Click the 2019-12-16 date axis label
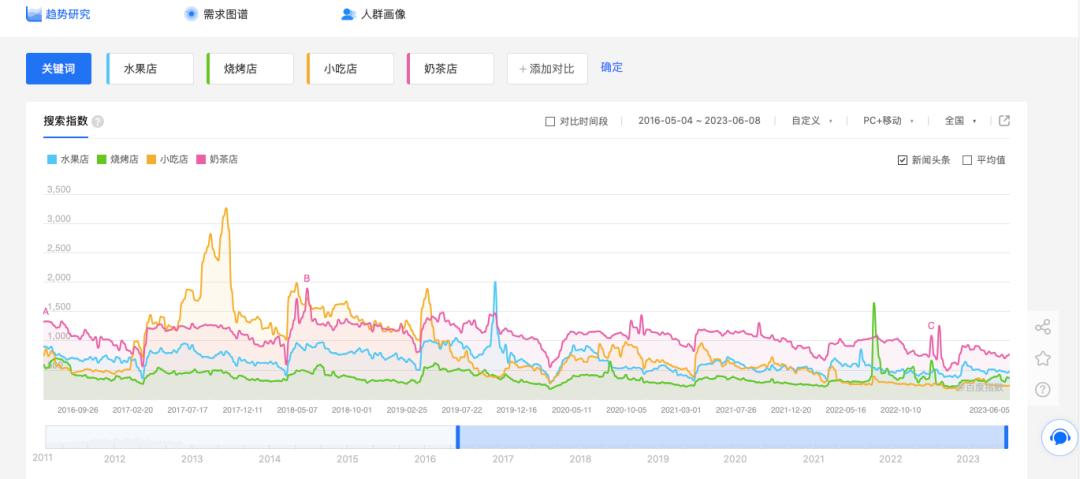The height and width of the screenshot is (479, 1080). click(517, 409)
